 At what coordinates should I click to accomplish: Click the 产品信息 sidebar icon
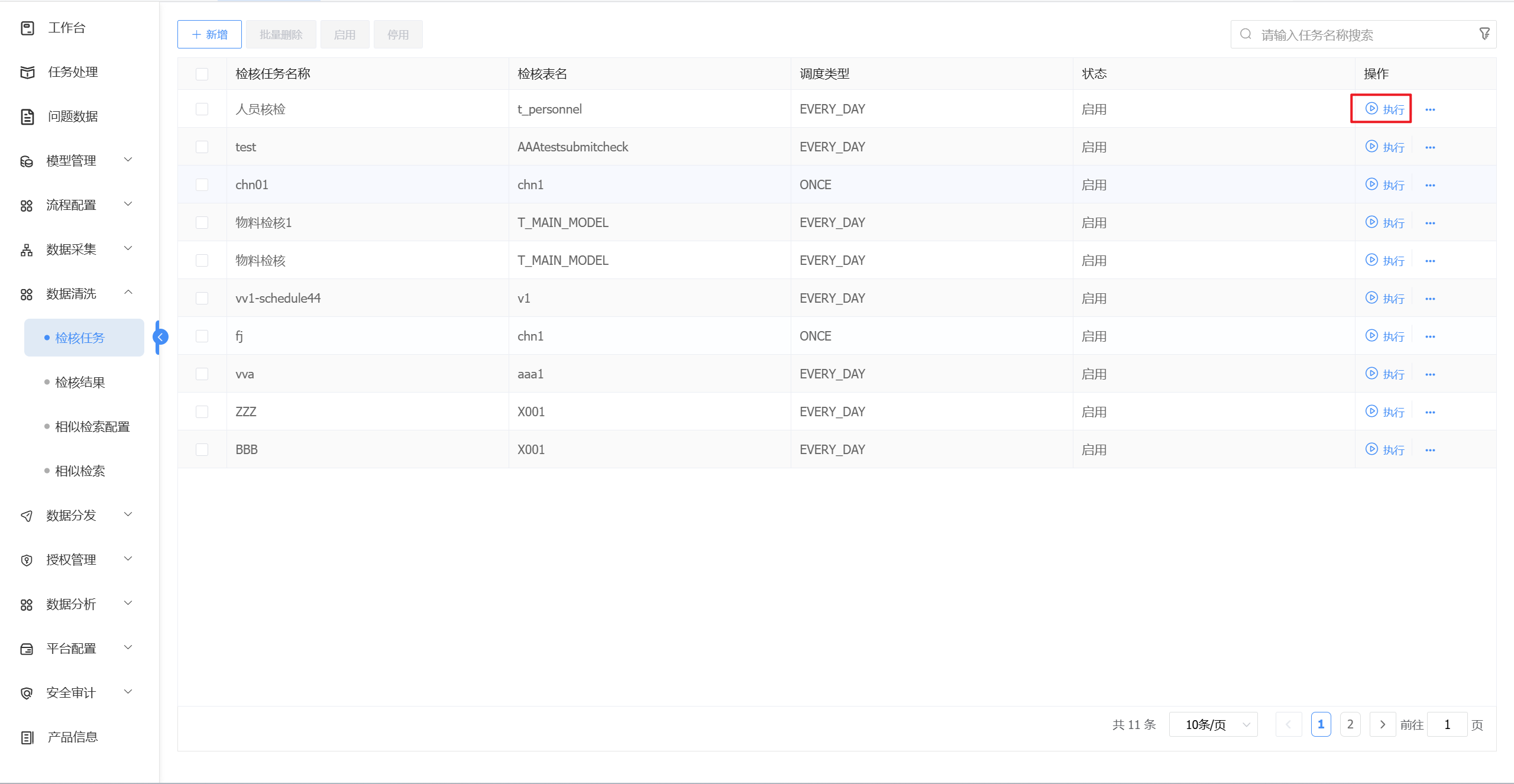coord(27,737)
